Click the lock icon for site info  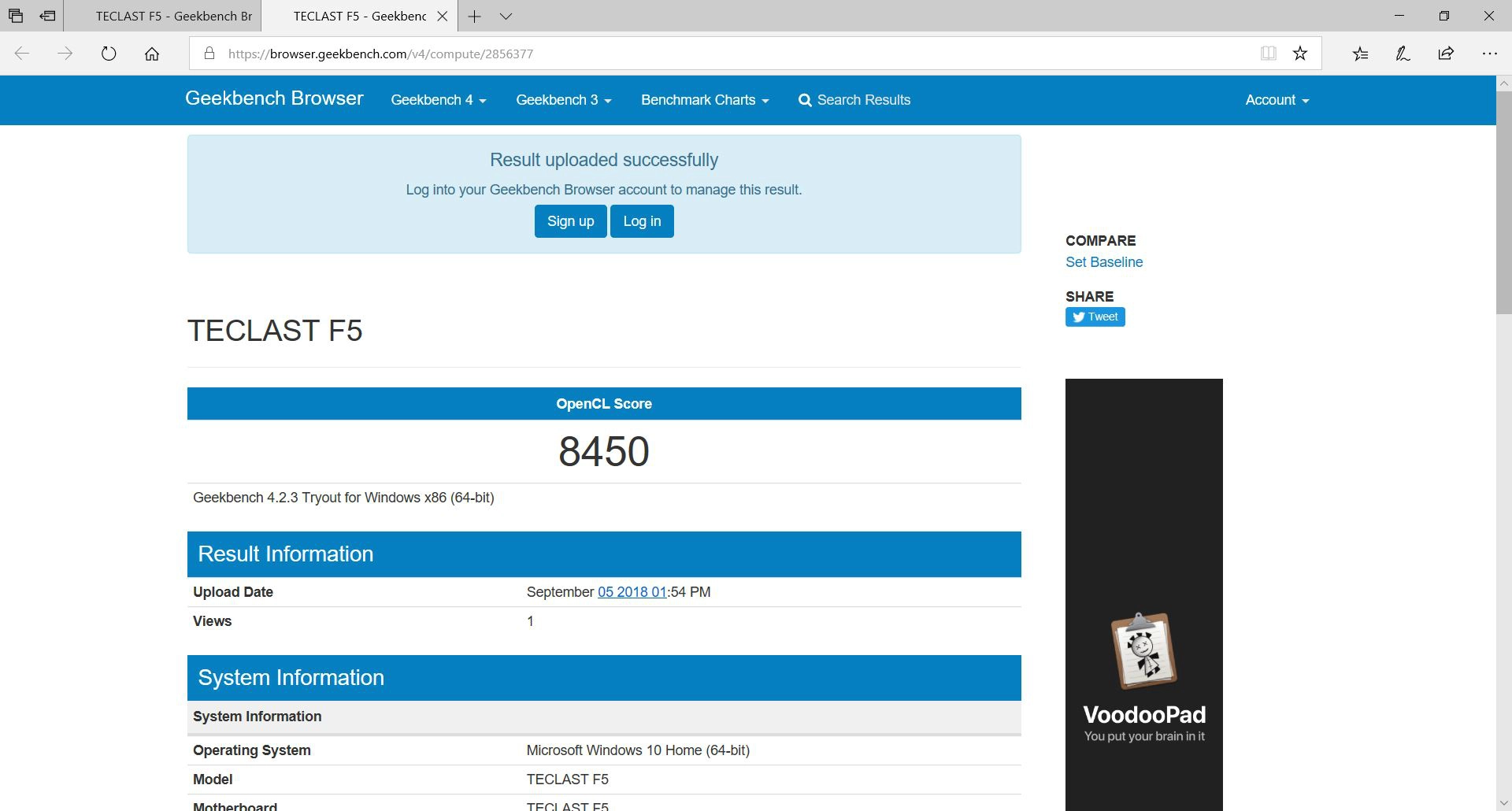click(x=209, y=54)
